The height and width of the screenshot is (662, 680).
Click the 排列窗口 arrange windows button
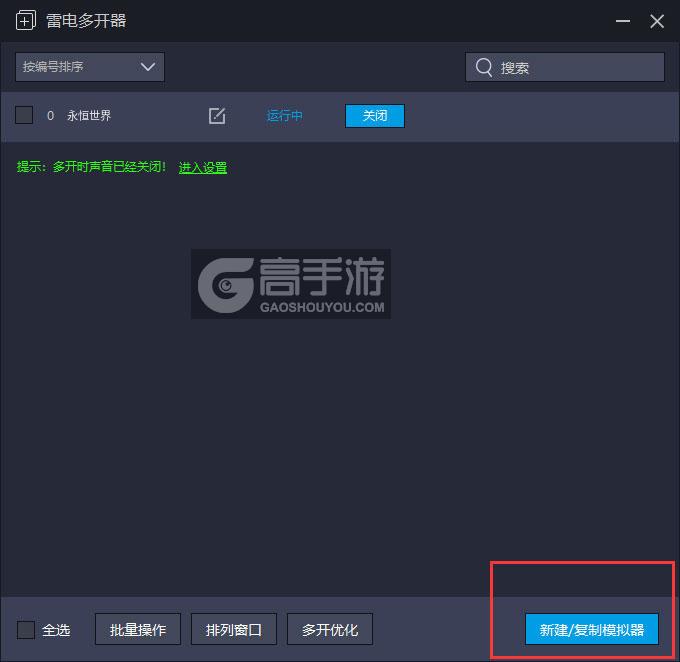coord(234,629)
